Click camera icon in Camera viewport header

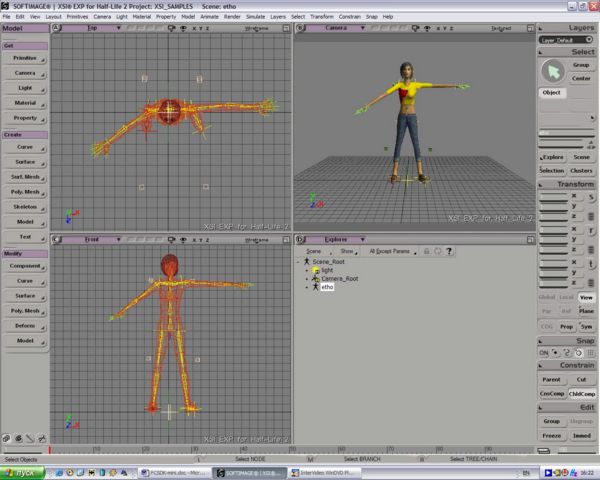pyautogui.click(x=416, y=28)
